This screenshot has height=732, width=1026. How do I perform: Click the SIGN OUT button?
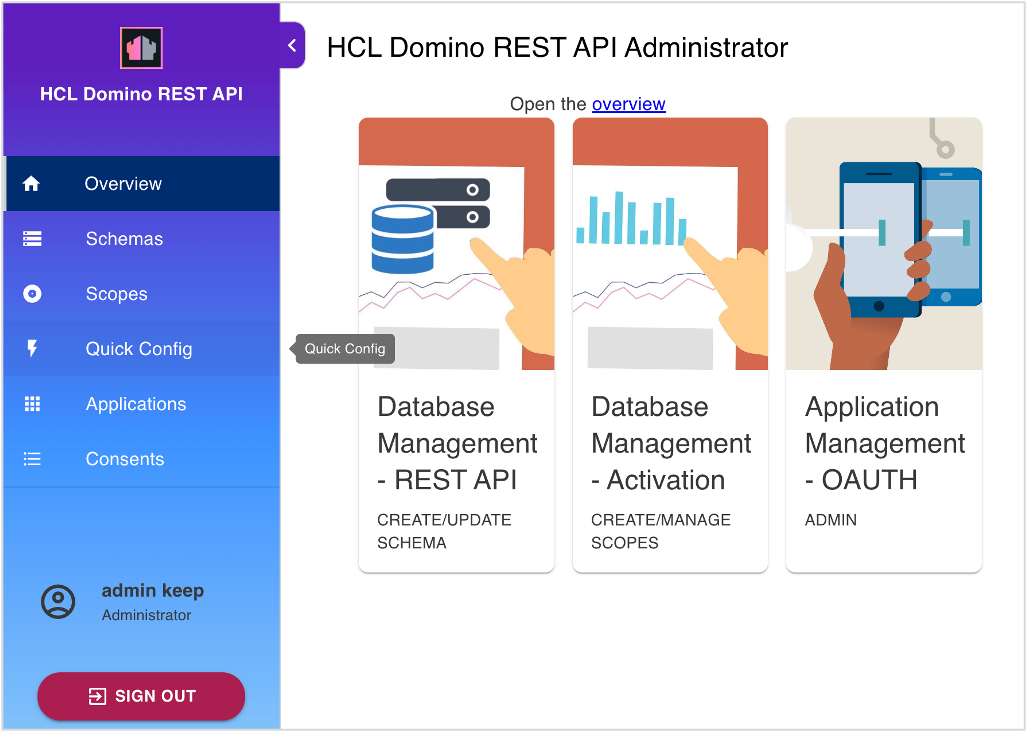141,696
